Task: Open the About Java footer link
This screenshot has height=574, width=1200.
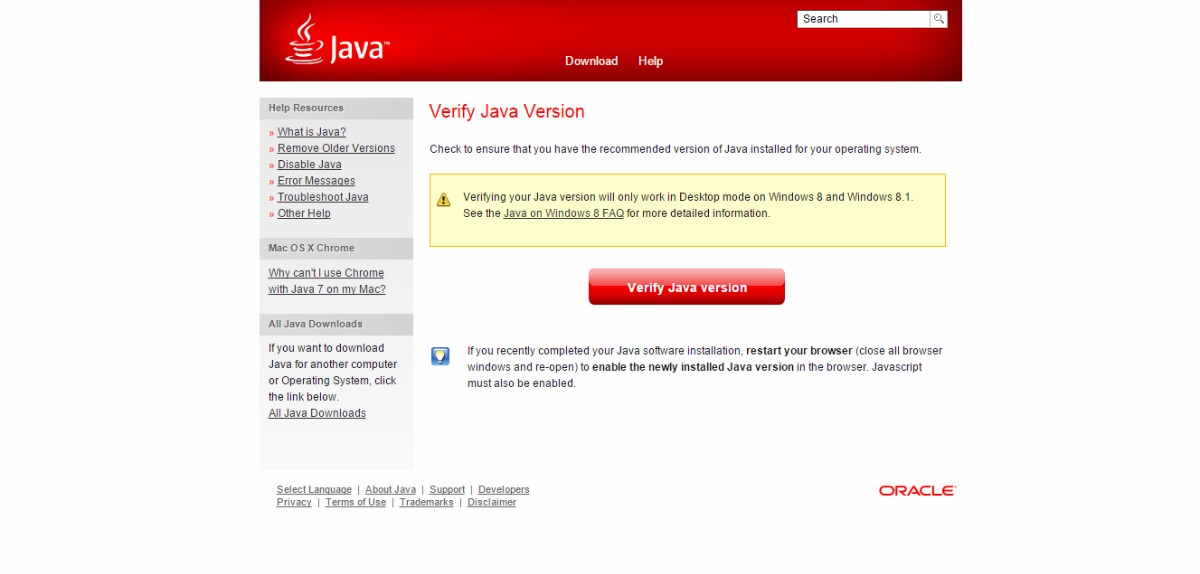Action: 390,490
